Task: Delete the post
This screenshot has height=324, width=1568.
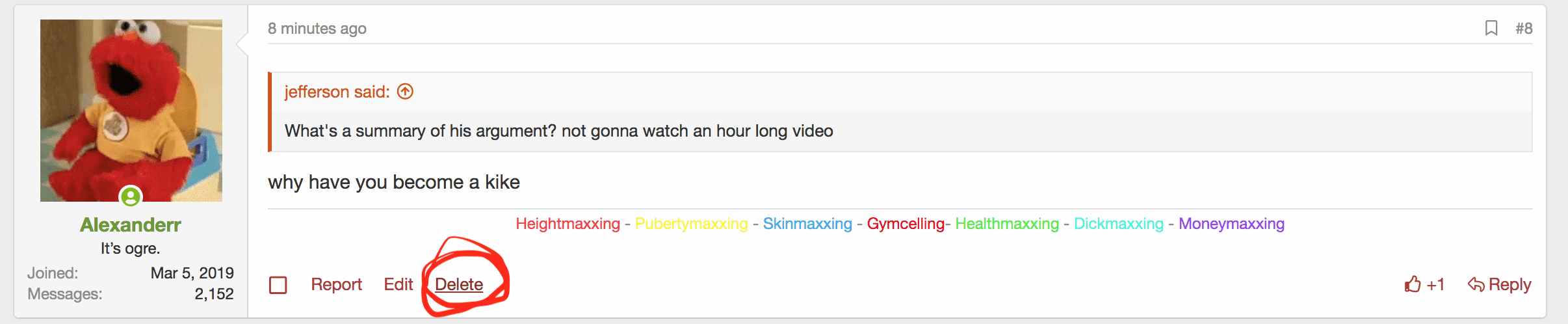Action: 459,284
